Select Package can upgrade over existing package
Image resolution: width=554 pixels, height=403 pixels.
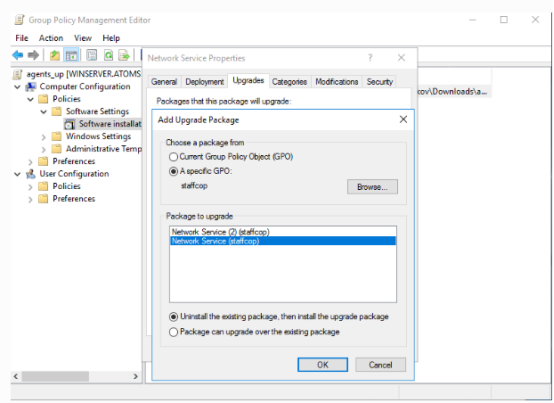point(173,332)
